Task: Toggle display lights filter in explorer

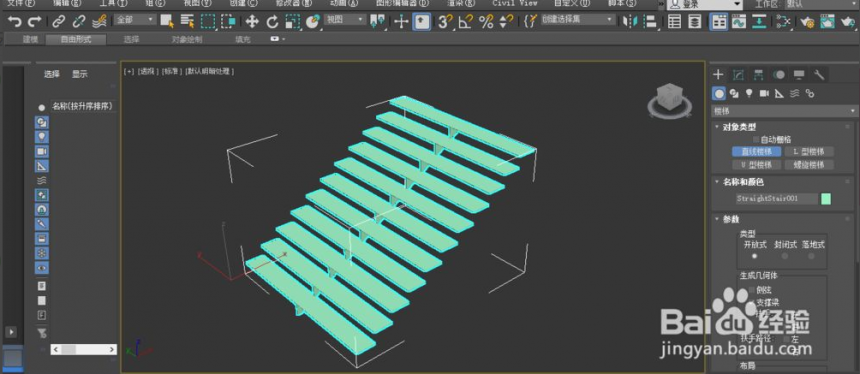Action: [42, 136]
